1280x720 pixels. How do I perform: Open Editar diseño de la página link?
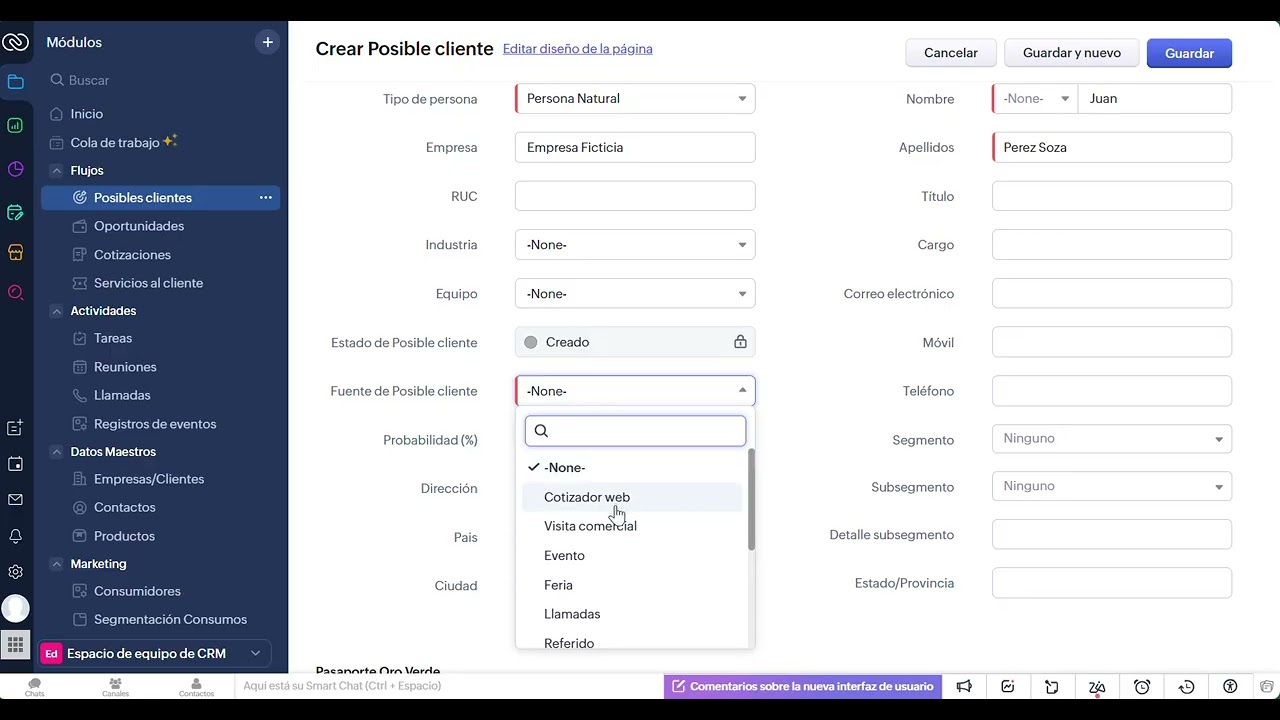tap(578, 49)
